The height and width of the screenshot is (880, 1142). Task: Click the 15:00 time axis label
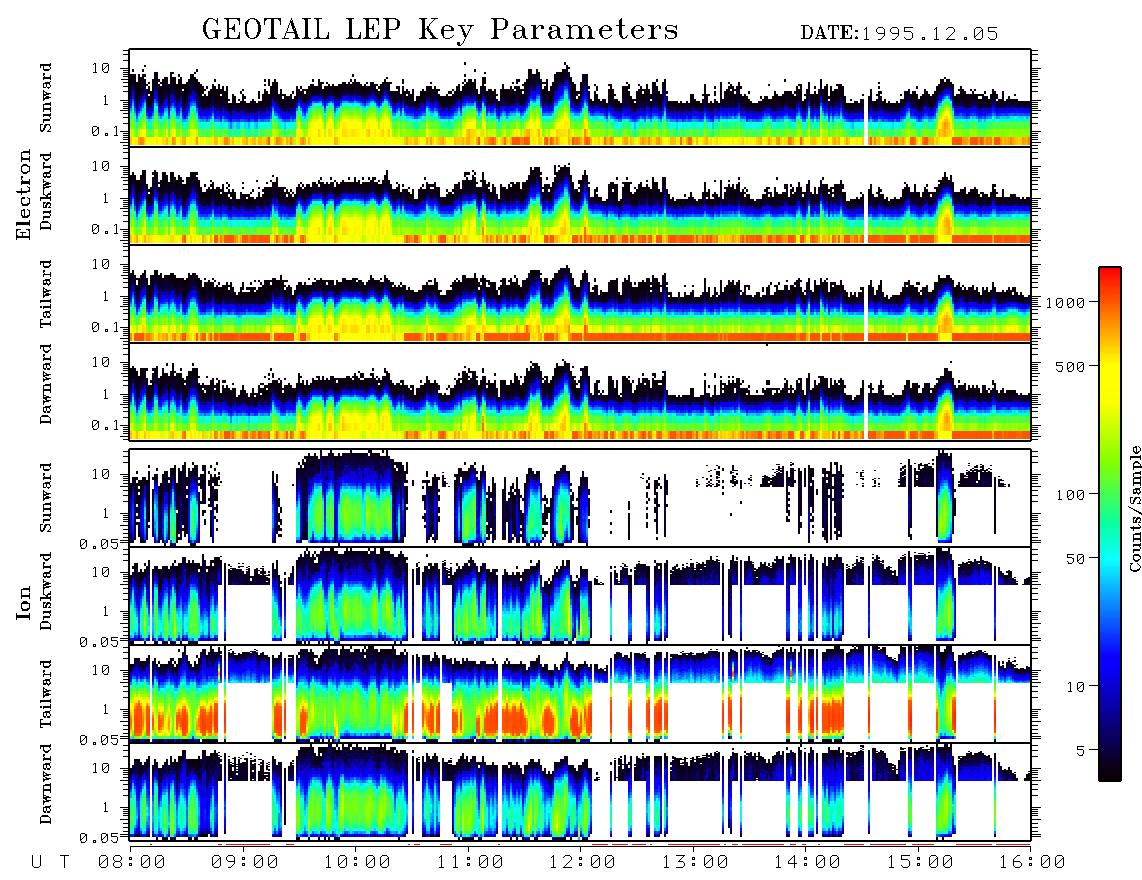click(920, 862)
